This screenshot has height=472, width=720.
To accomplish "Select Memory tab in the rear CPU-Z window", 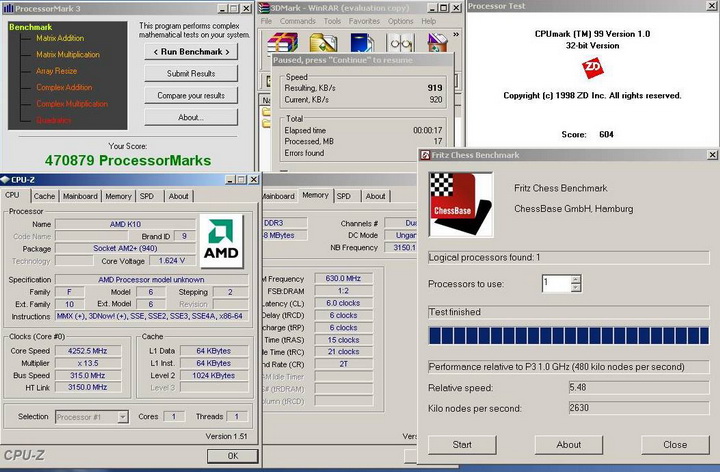I will (x=315, y=195).
